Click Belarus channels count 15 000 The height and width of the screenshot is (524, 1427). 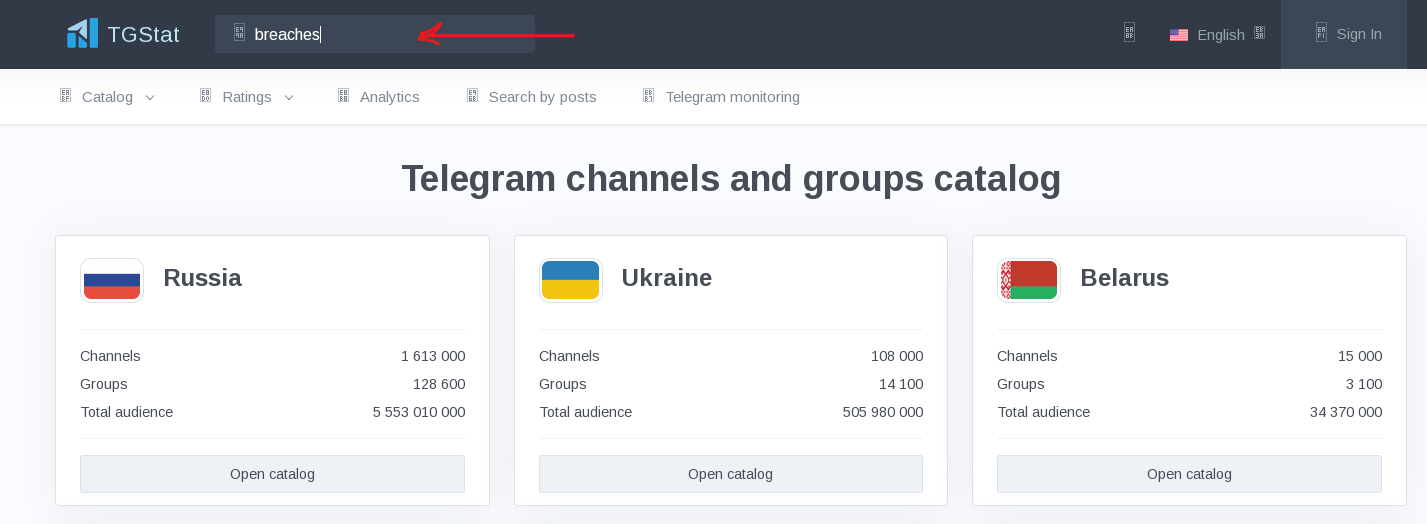coord(1360,356)
